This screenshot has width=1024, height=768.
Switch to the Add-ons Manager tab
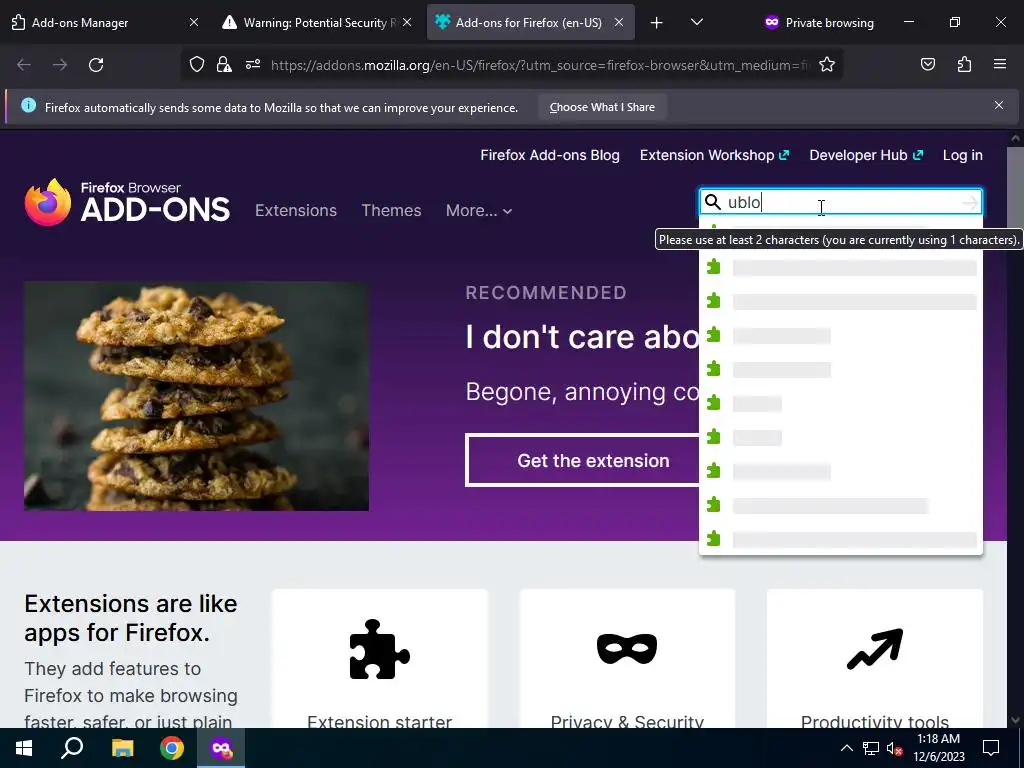tap(104, 22)
